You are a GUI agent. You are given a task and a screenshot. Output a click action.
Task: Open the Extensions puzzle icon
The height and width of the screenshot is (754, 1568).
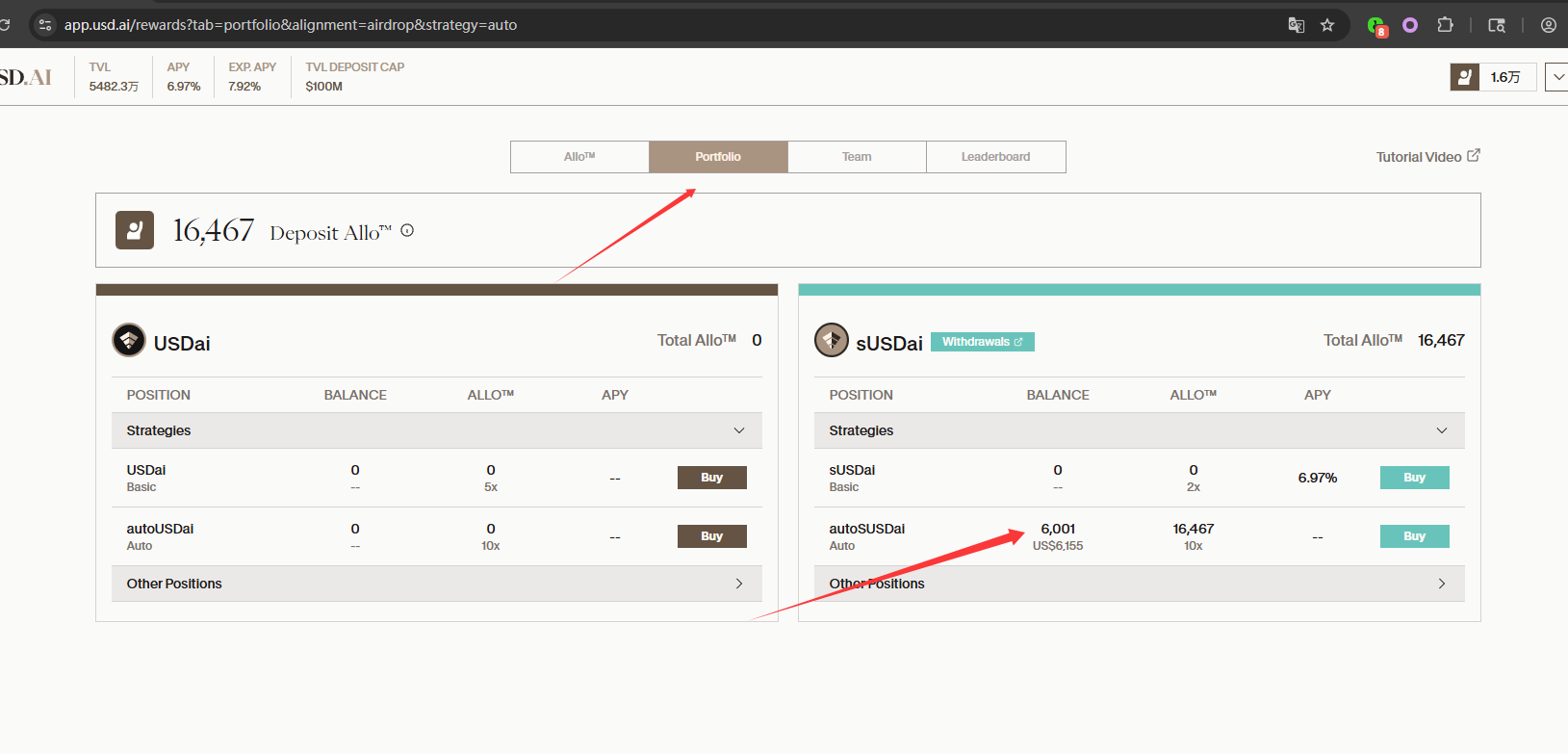point(1445,25)
